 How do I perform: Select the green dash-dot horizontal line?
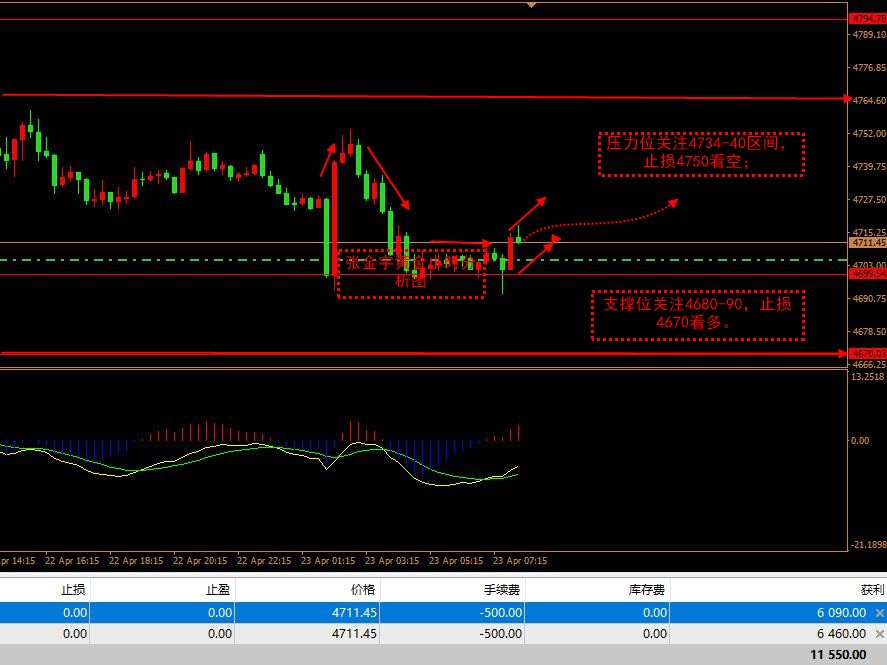200,260
